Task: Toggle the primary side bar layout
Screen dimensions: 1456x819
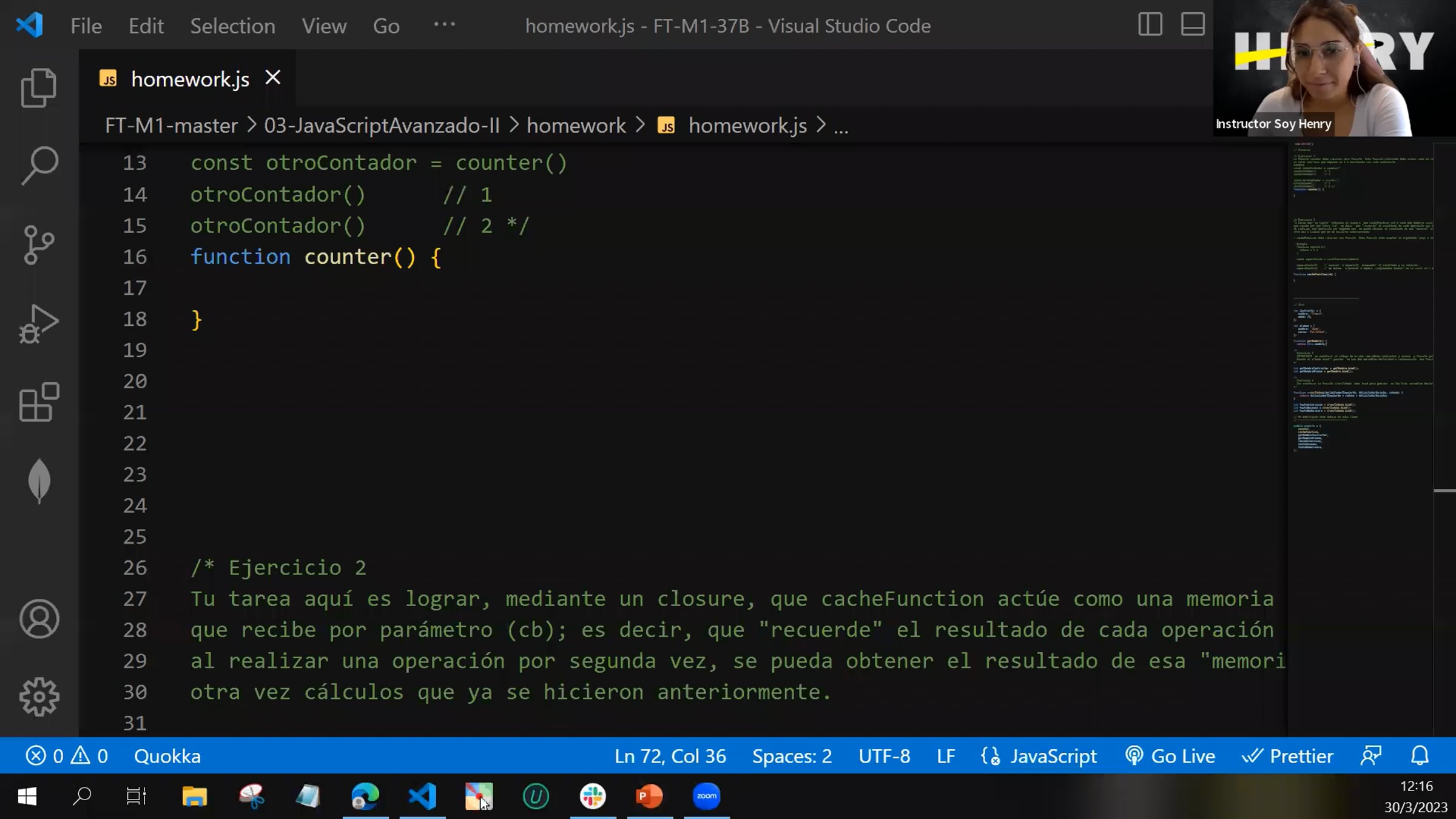Action: (1150, 25)
